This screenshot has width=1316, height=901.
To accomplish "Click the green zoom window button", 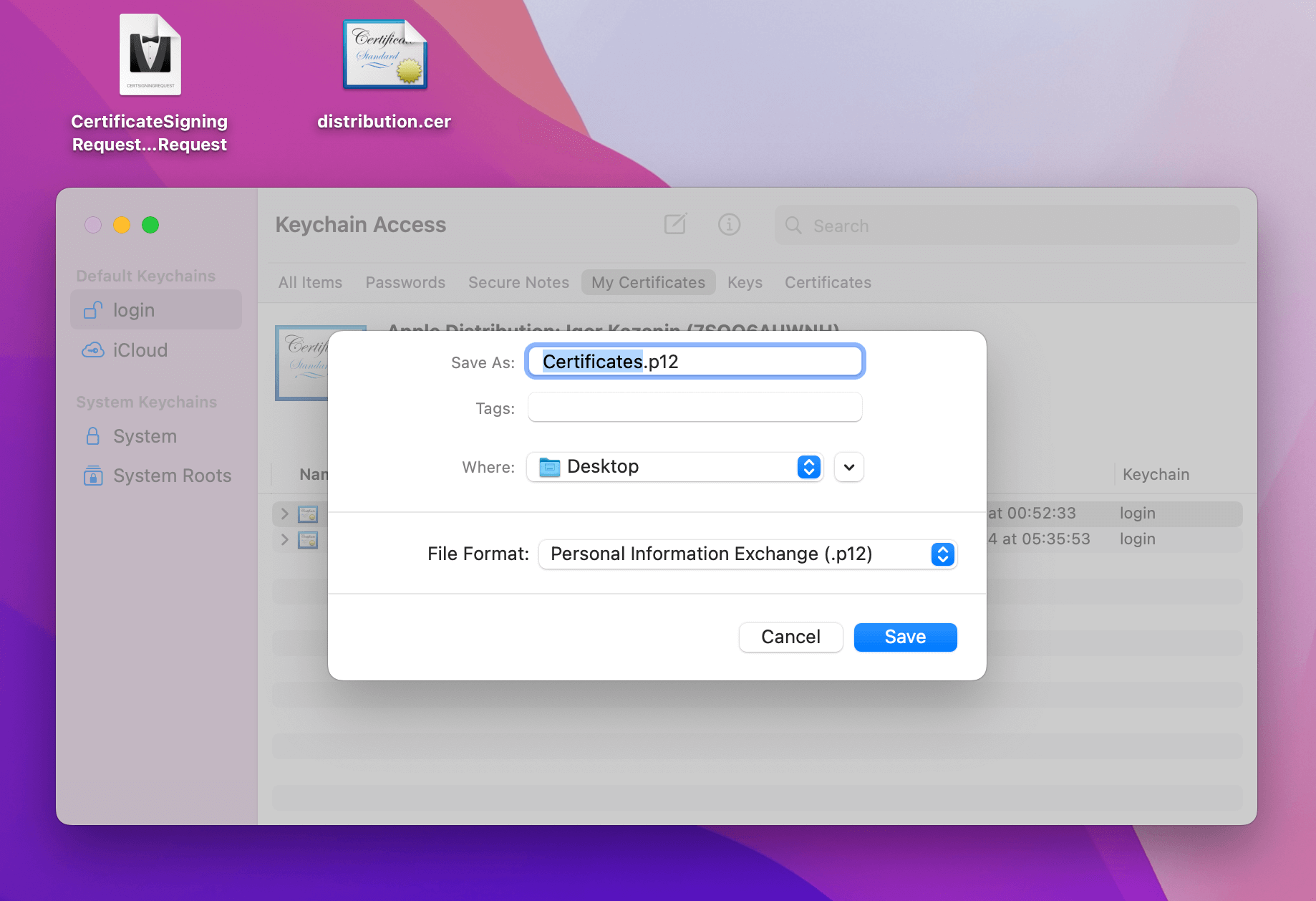I will coord(150,225).
